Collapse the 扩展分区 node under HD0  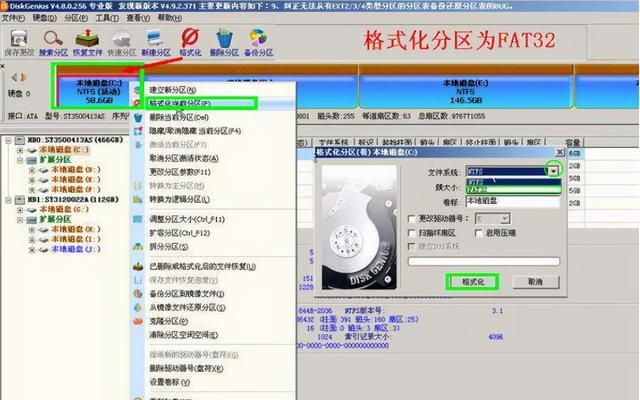click(20, 160)
